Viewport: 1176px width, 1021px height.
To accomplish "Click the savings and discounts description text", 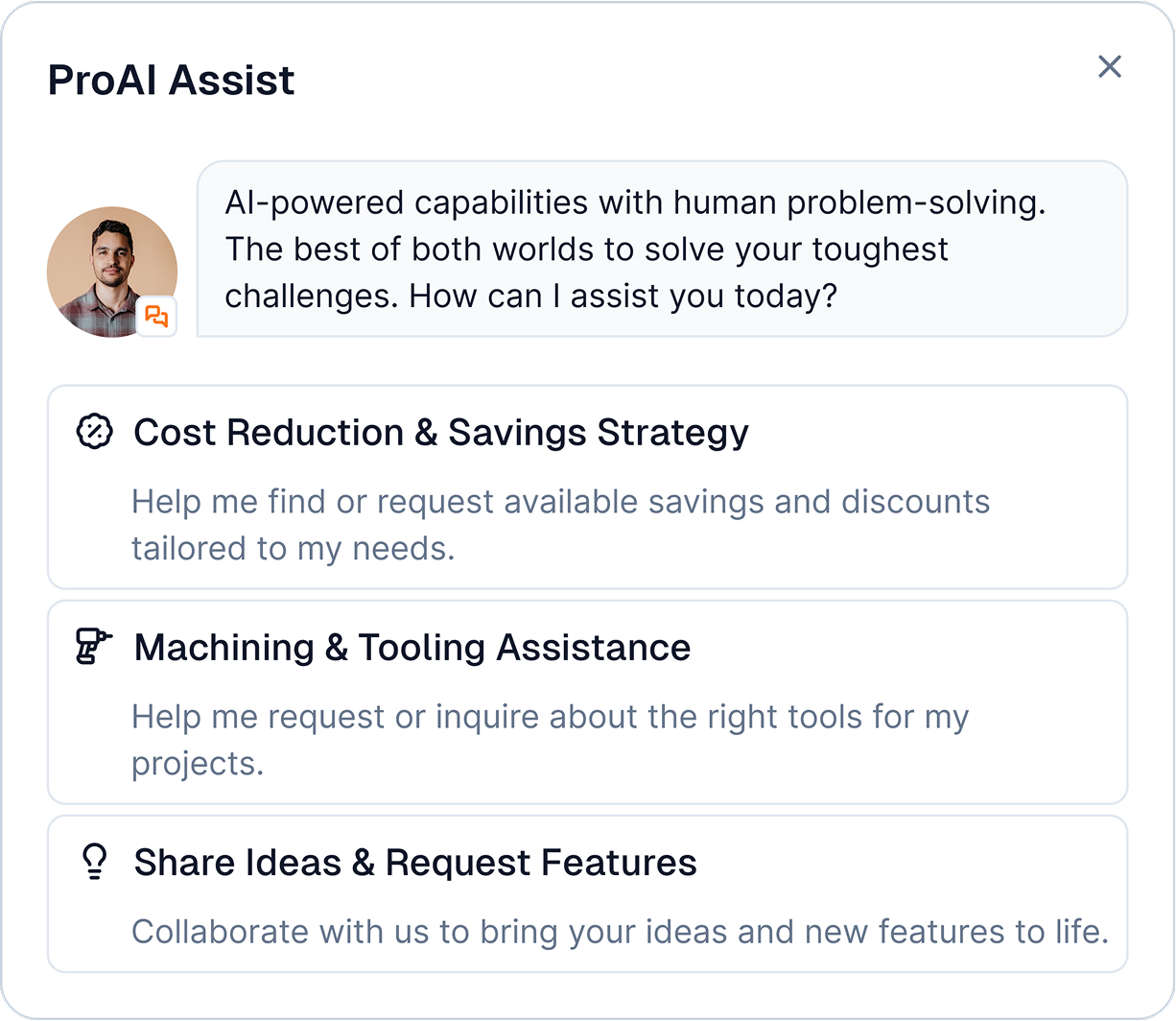I will pos(561,525).
